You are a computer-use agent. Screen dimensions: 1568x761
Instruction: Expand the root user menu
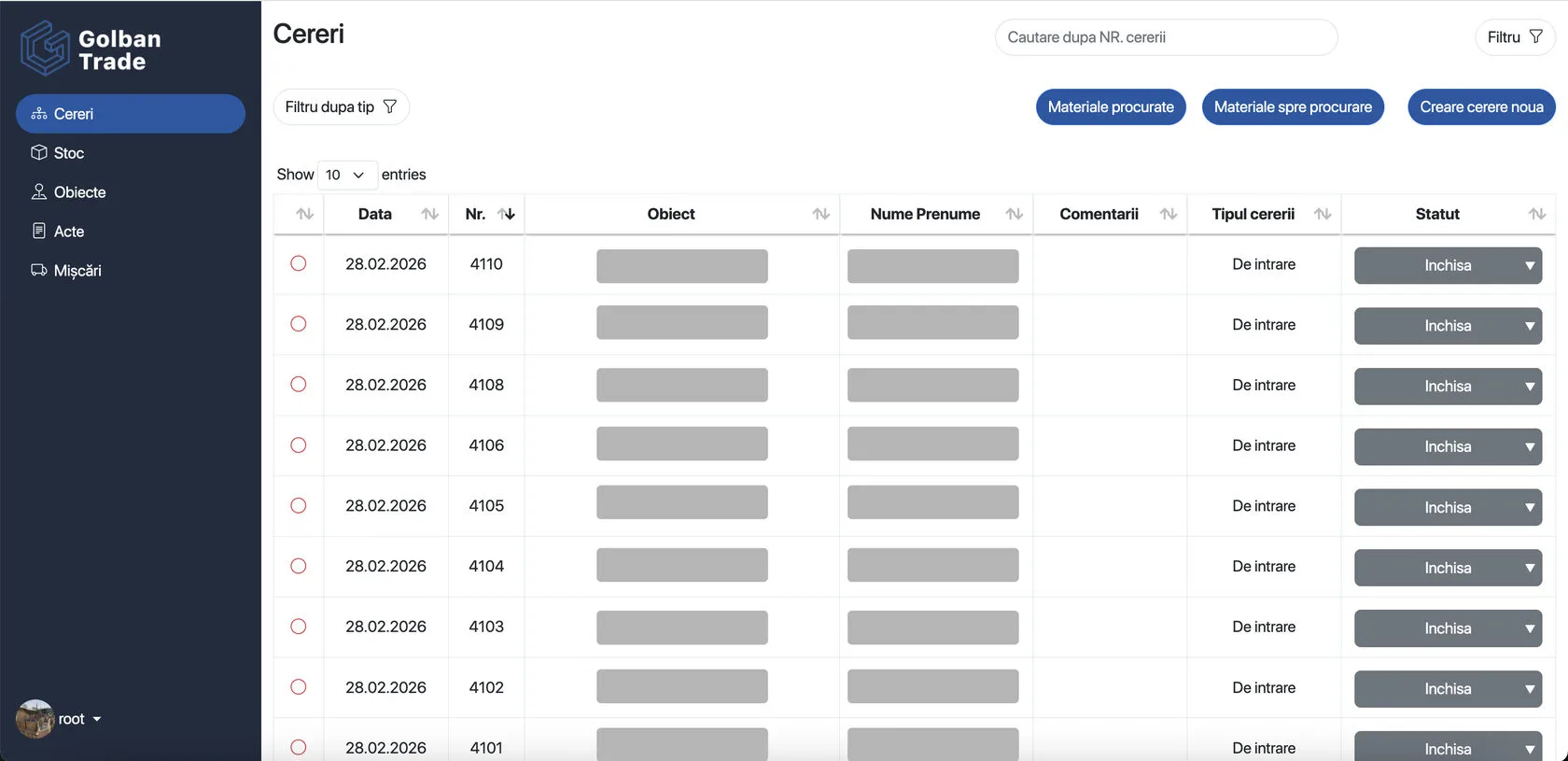pyautogui.click(x=80, y=719)
